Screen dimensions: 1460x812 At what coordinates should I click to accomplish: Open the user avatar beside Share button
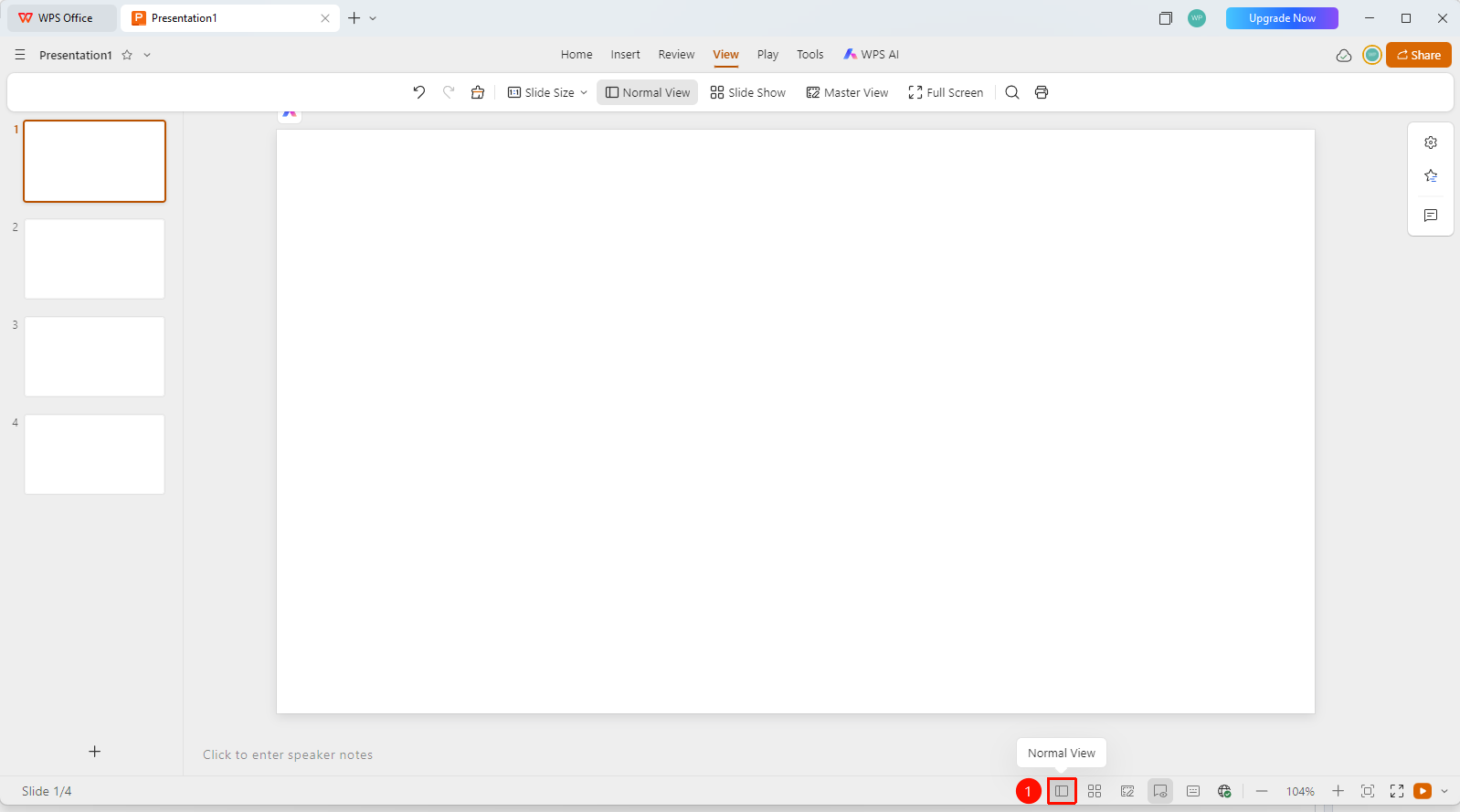pos(1371,55)
